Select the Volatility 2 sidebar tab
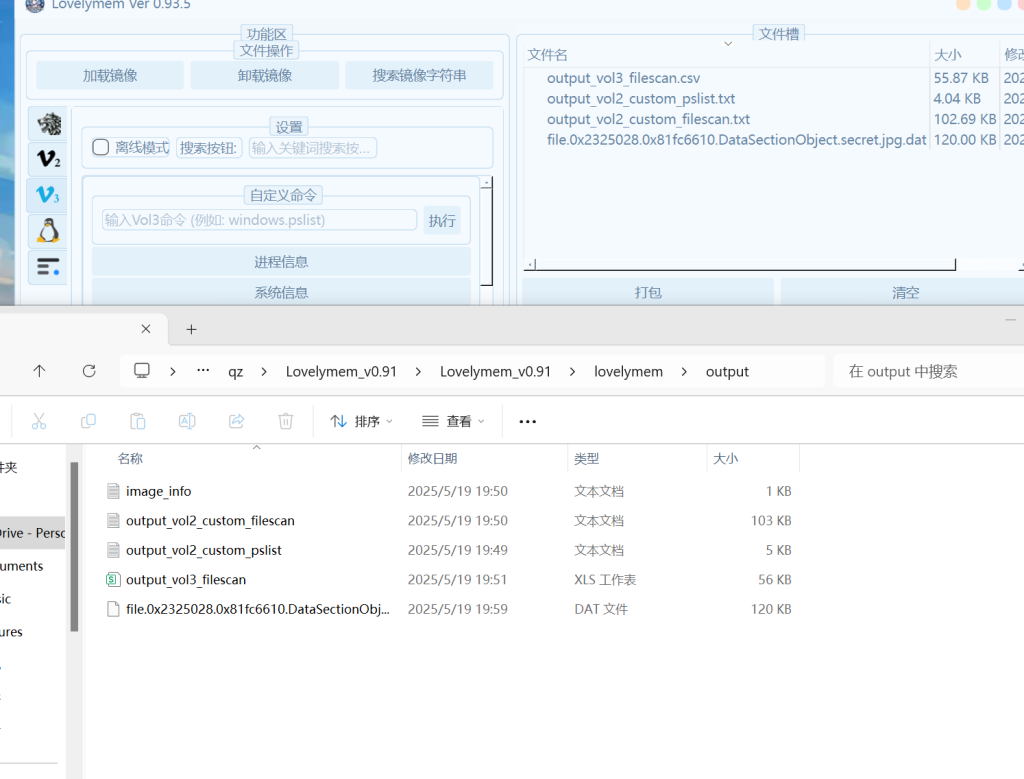 click(x=48, y=159)
